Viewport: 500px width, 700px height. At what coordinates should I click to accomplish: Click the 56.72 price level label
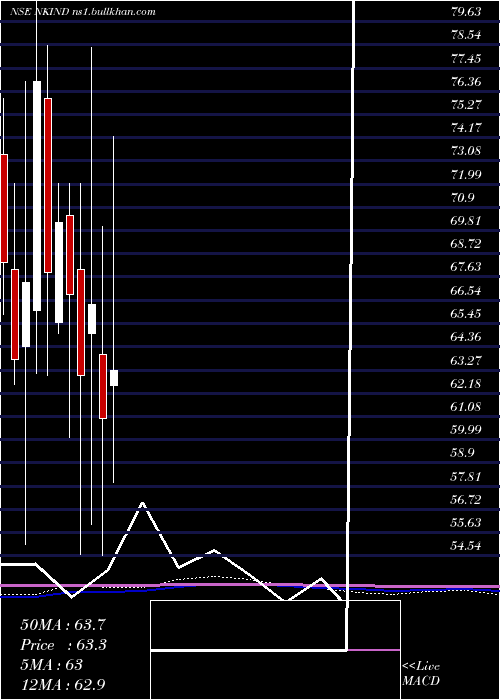[x=466, y=499]
